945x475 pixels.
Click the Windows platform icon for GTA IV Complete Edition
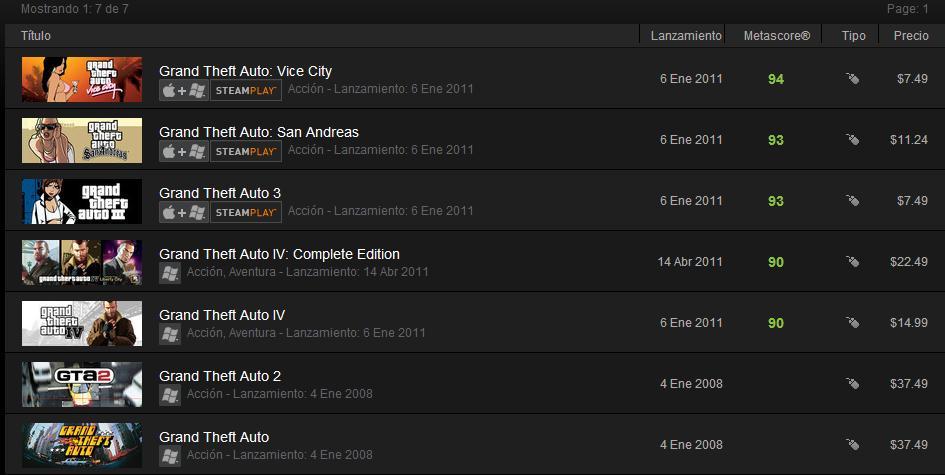coord(170,273)
